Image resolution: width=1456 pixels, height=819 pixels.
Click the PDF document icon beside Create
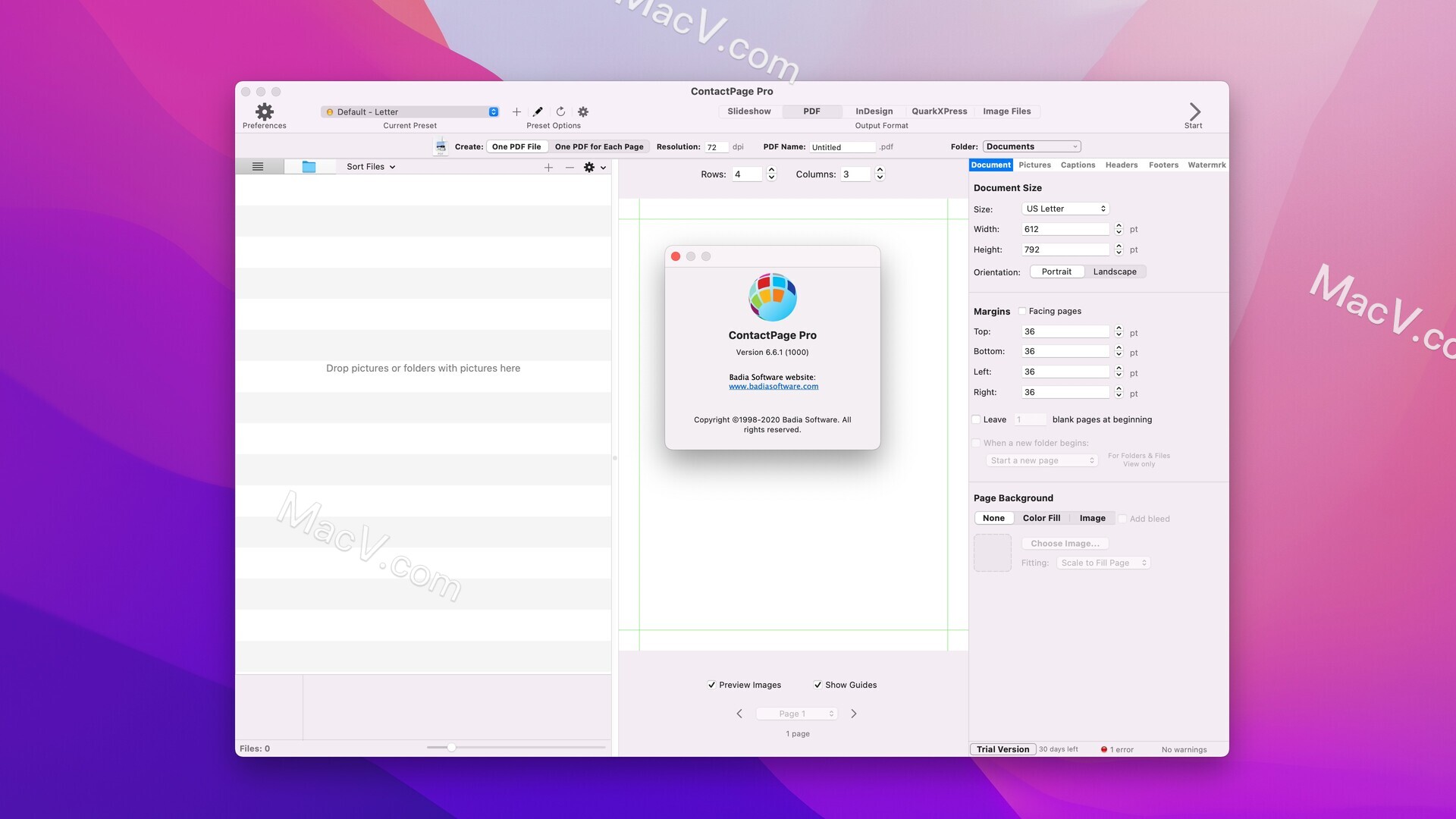441,146
